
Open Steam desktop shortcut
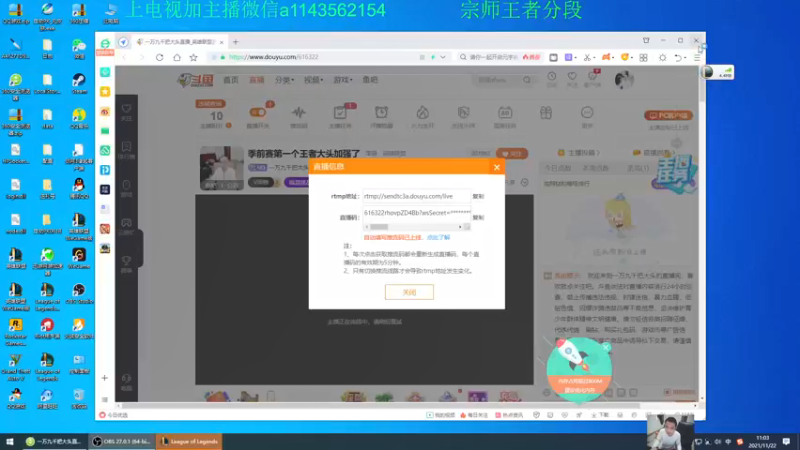pyautogui.click(x=79, y=84)
